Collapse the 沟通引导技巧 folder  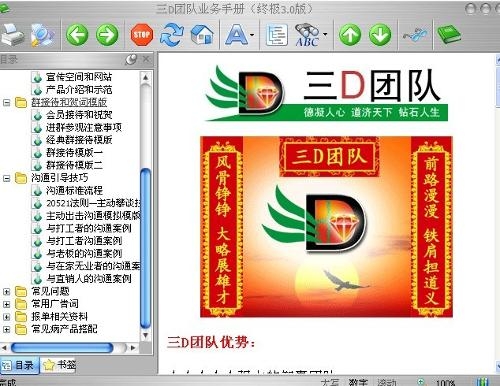[x=6, y=178]
